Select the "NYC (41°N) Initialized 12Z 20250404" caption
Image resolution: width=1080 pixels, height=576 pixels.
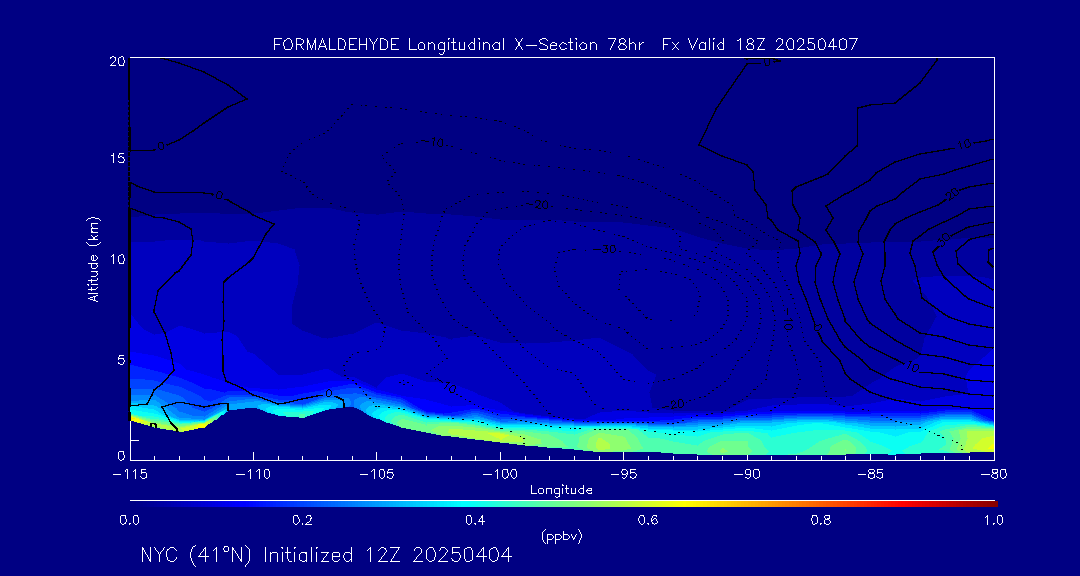[326, 555]
